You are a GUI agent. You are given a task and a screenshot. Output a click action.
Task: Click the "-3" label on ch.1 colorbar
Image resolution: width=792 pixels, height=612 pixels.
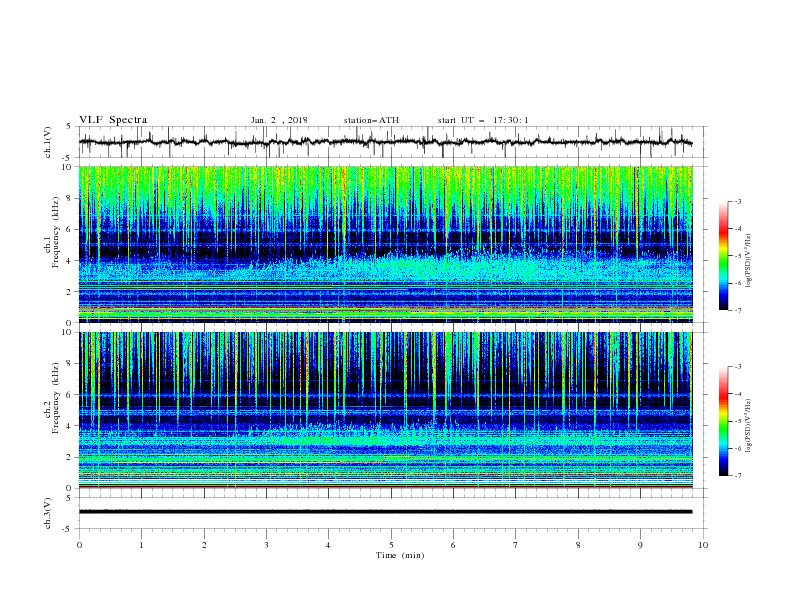point(737,201)
